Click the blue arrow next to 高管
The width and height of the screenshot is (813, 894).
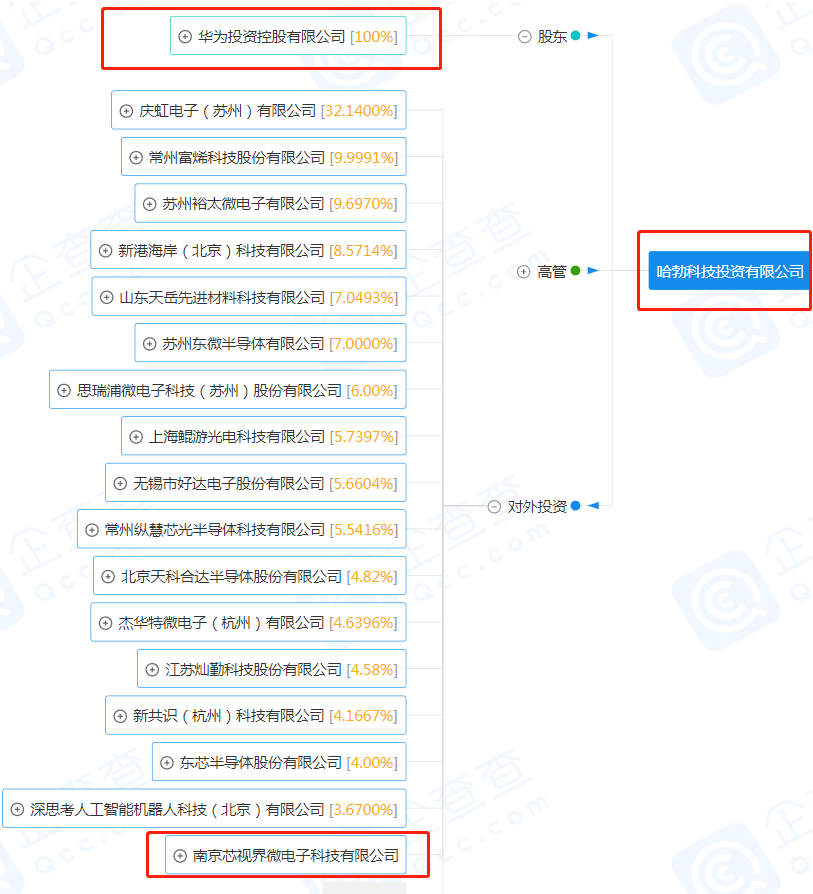pos(593,270)
